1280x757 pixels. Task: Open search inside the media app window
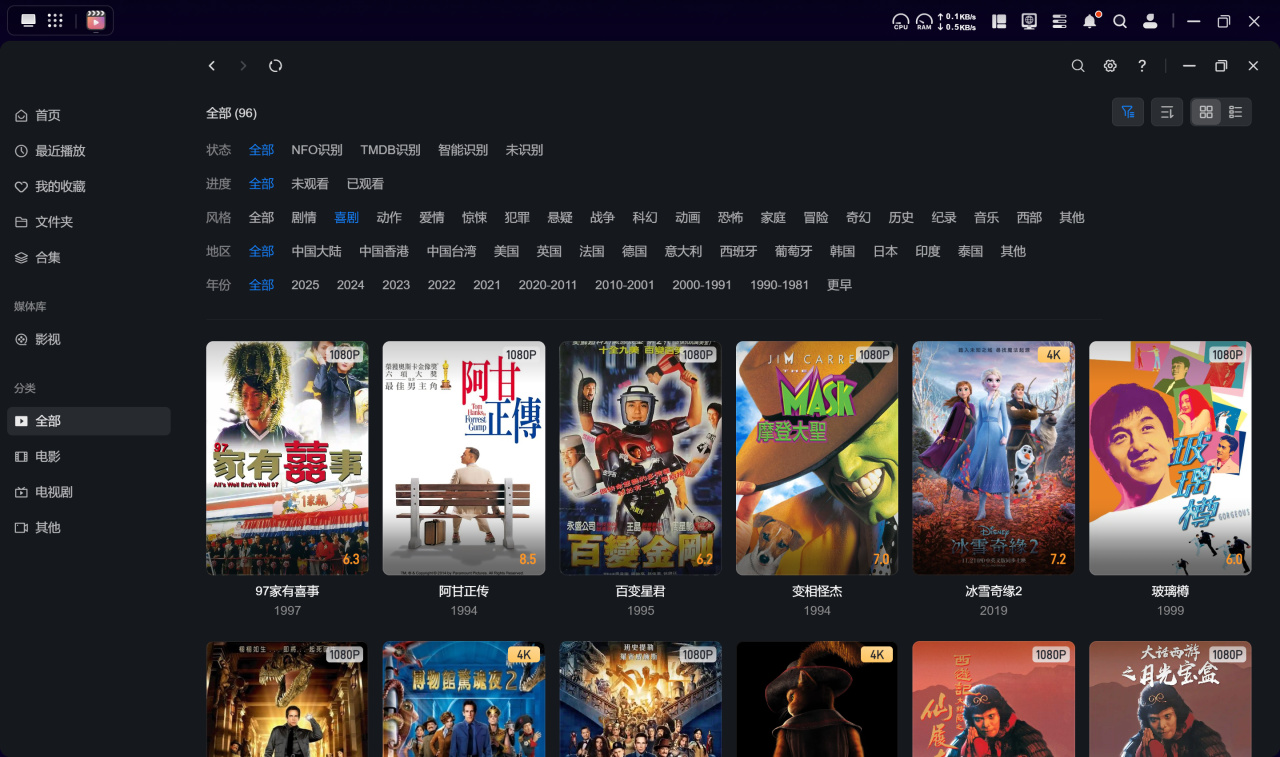click(x=1078, y=66)
